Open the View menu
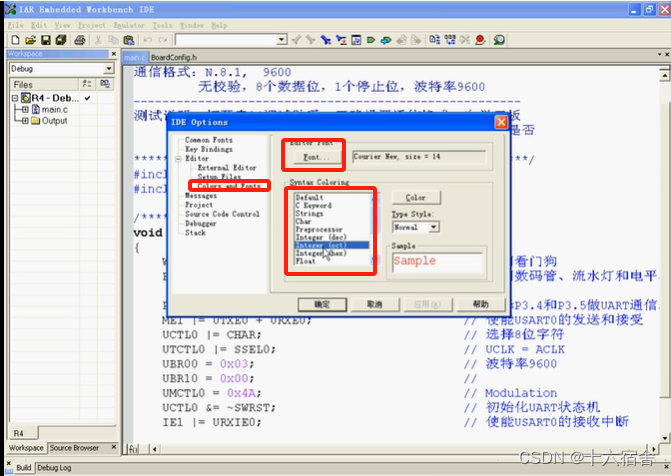Image resolution: width=671 pixels, height=476 pixels. click(x=62, y=25)
